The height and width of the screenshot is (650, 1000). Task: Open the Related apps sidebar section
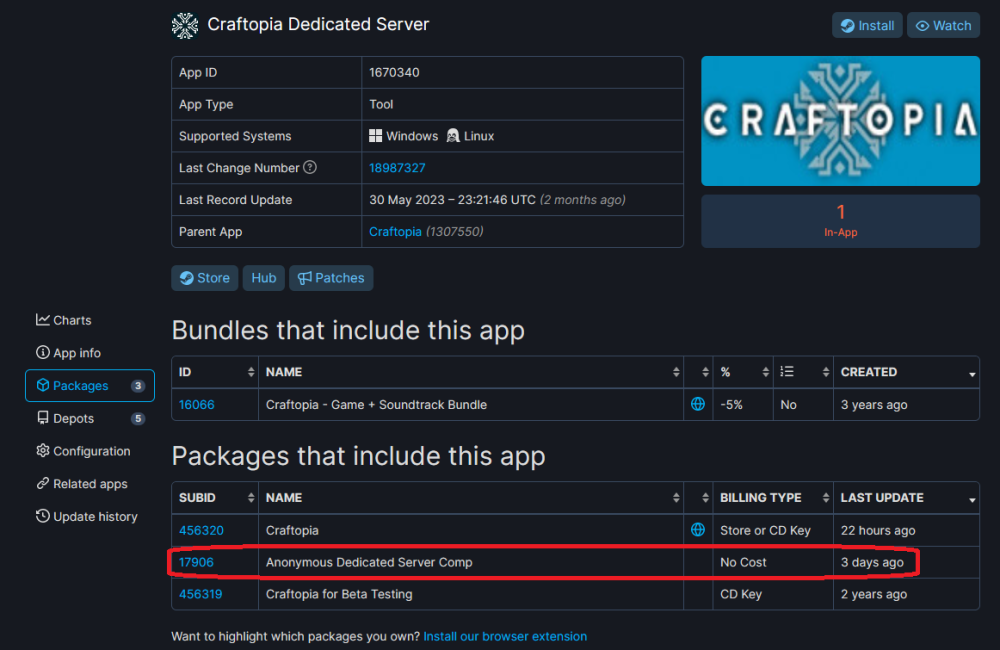[x=82, y=484]
